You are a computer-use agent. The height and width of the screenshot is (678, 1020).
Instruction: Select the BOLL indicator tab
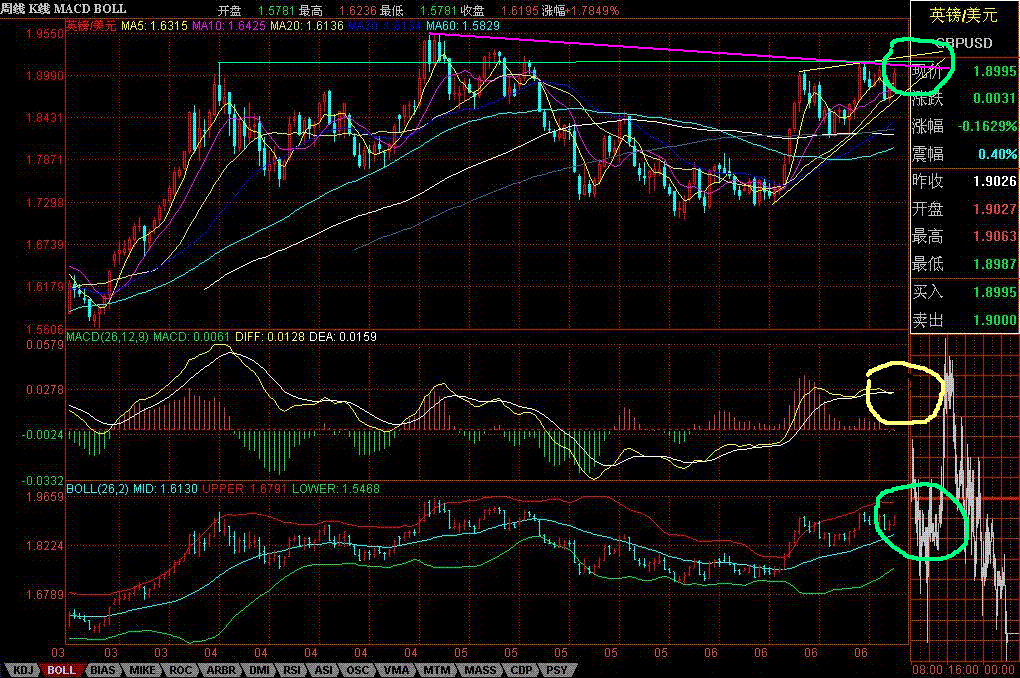pos(62,669)
